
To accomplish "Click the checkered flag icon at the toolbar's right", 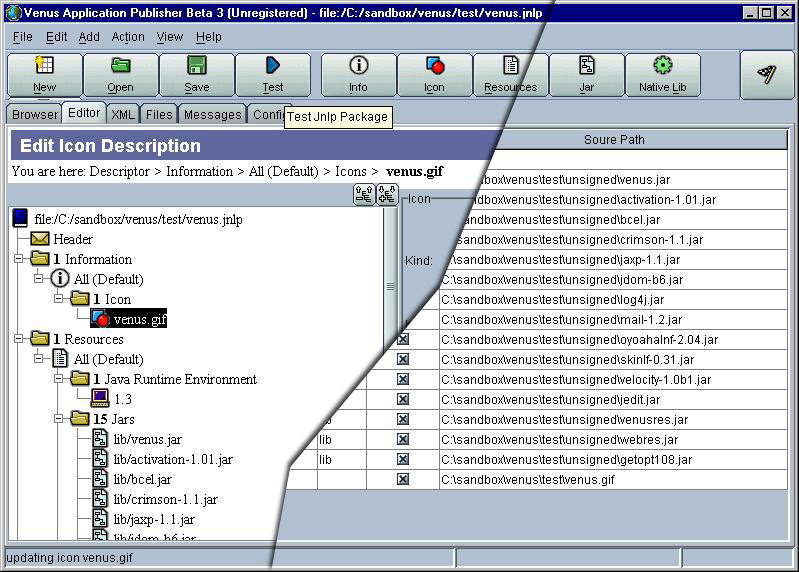I will [767, 75].
